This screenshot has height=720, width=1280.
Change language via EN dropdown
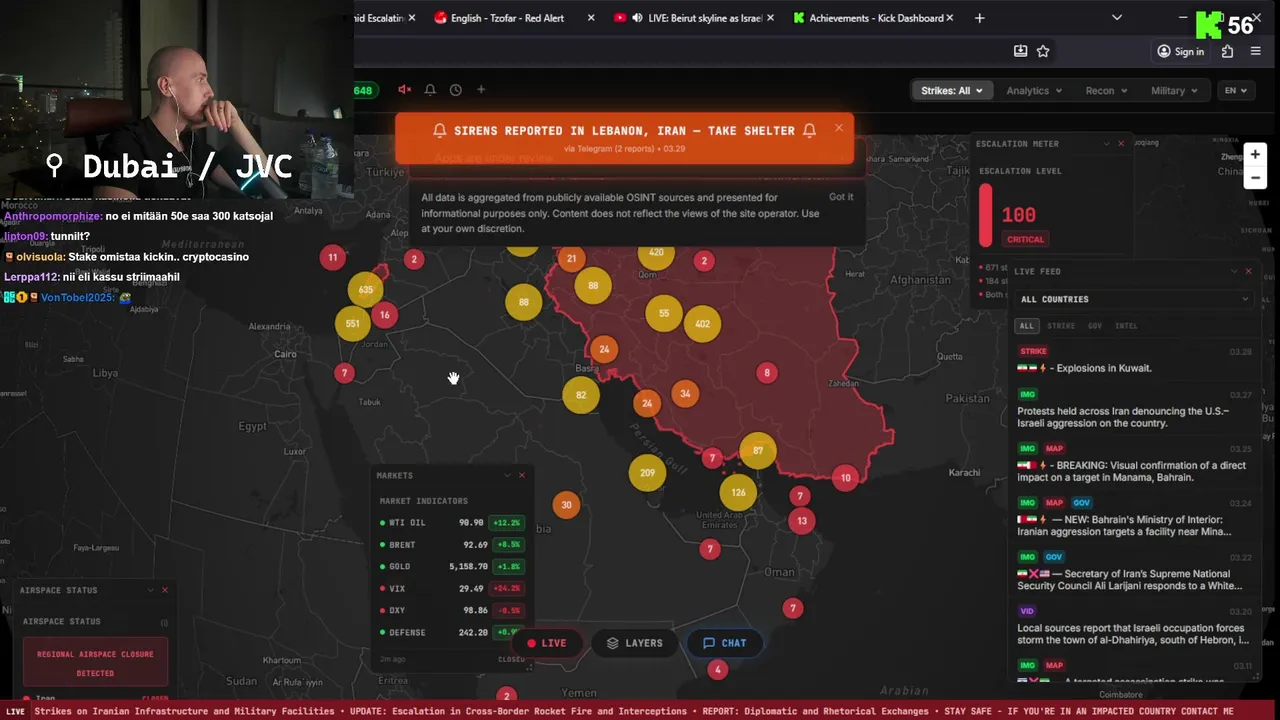click(1235, 90)
